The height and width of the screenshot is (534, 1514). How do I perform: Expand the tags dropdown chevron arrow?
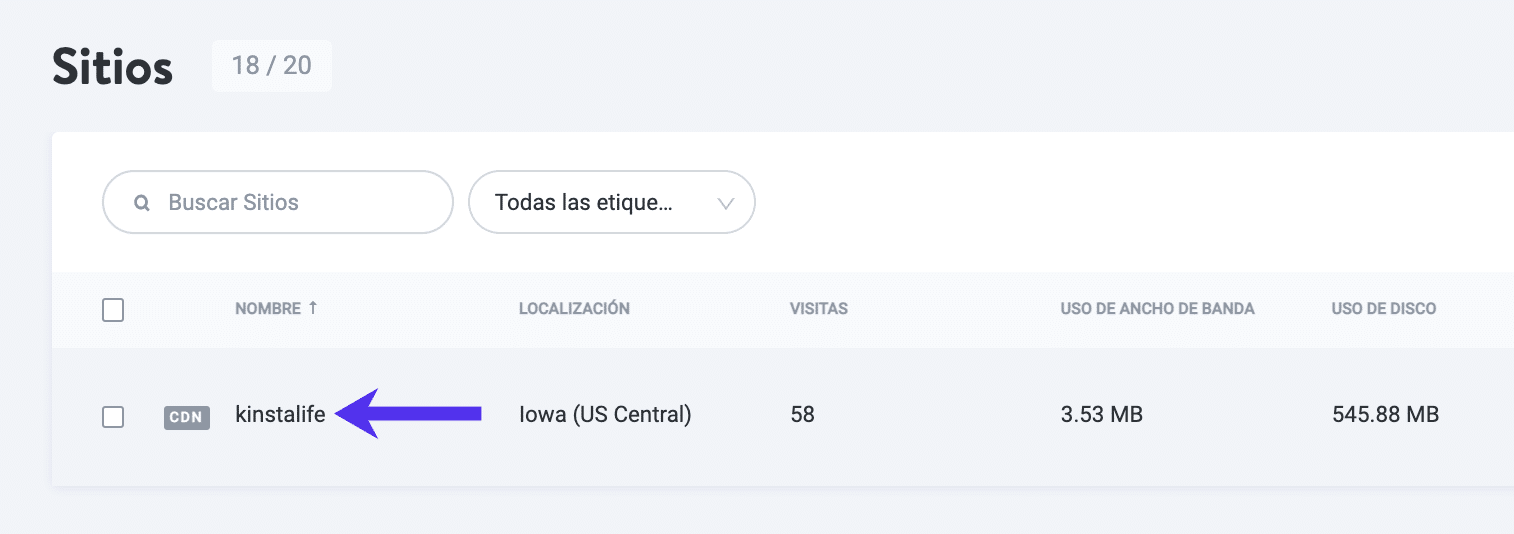pos(726,203)
